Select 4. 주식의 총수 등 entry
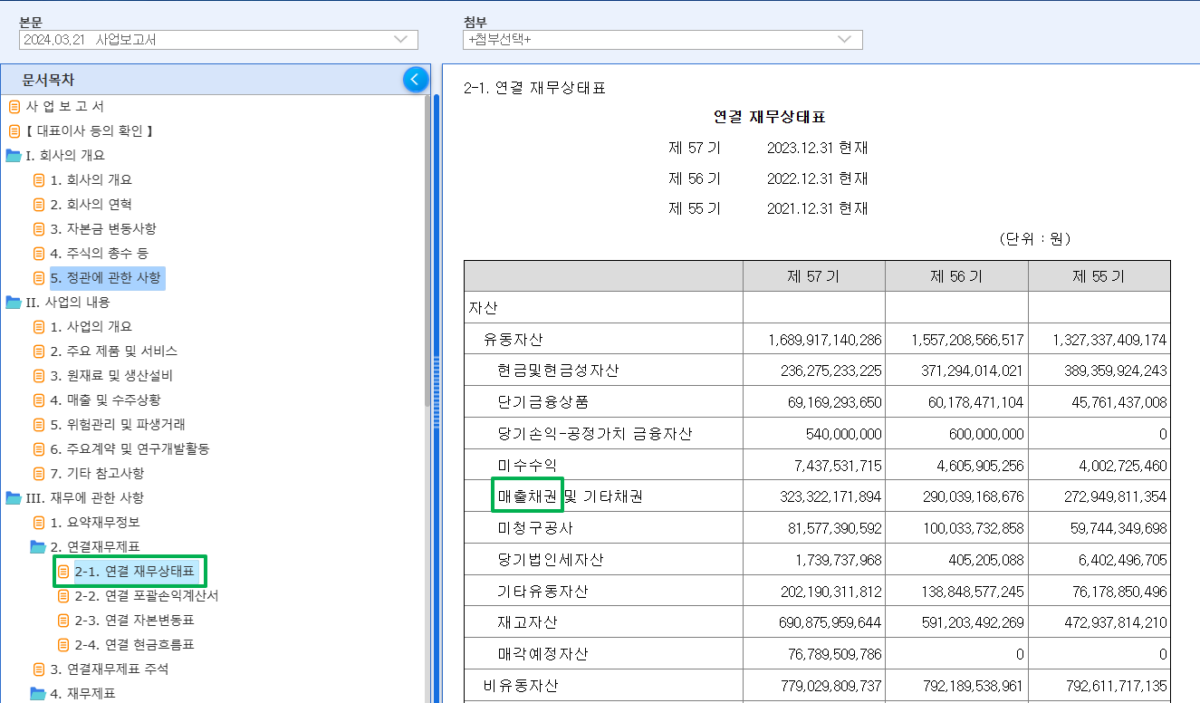 [x=99, y=253]
